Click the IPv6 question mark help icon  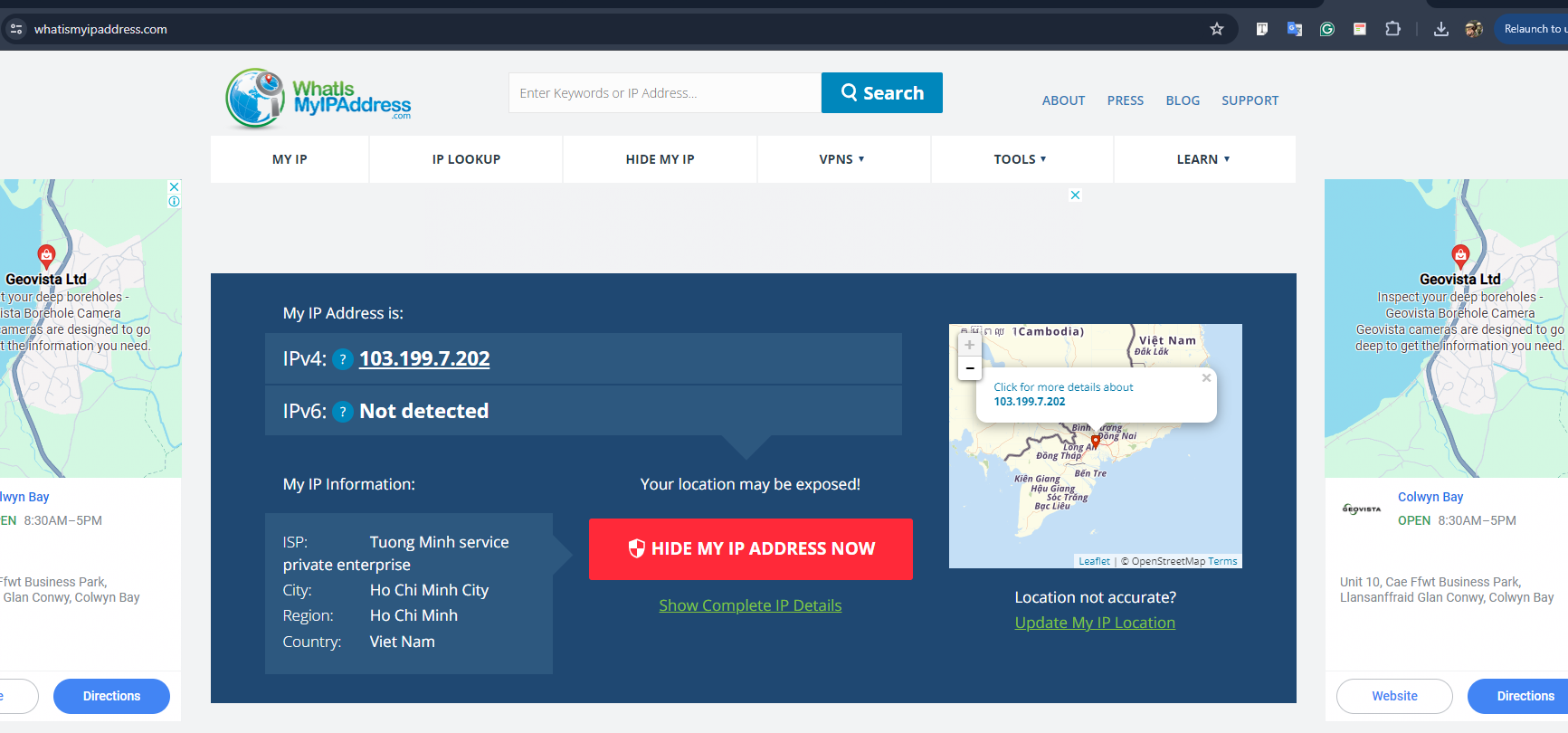click(343, 412)
